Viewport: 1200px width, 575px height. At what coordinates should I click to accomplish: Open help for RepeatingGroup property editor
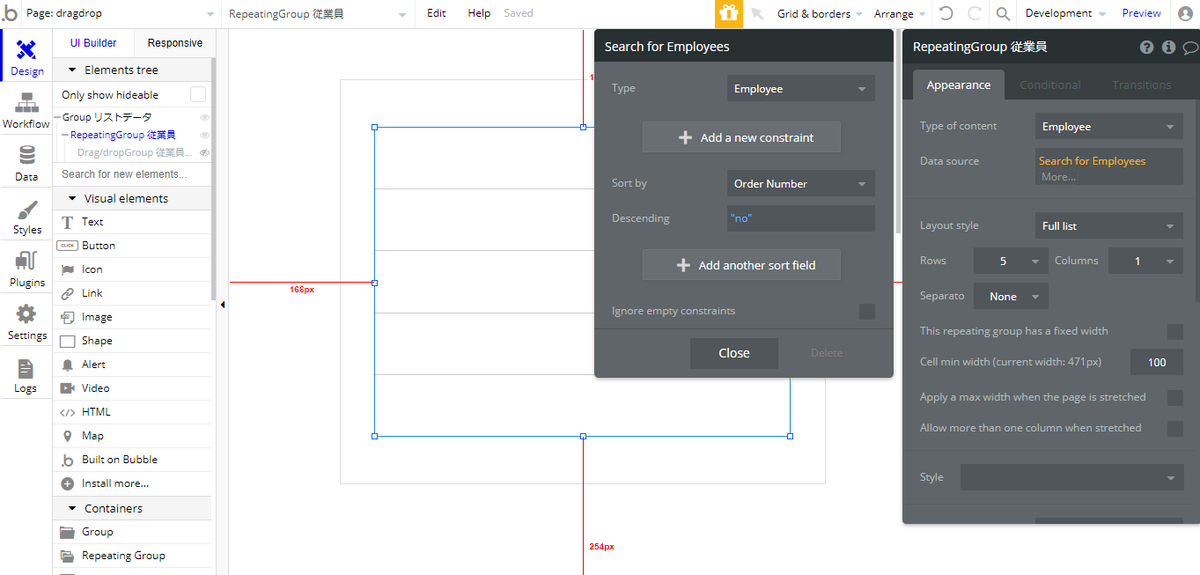pos(1147,47)
